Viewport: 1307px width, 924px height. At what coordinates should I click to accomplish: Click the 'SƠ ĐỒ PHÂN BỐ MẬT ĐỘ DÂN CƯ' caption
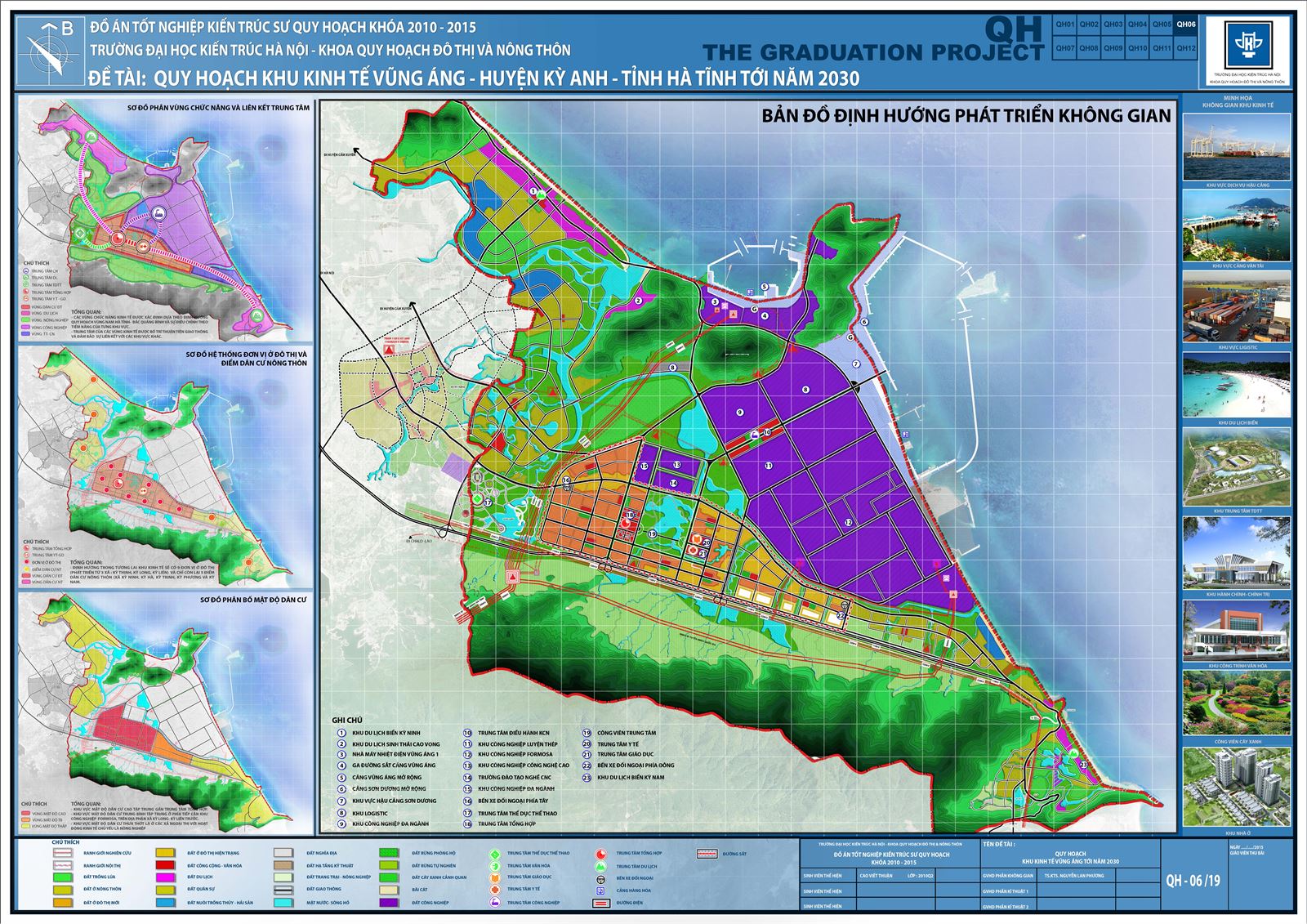(x=253, y=600)
